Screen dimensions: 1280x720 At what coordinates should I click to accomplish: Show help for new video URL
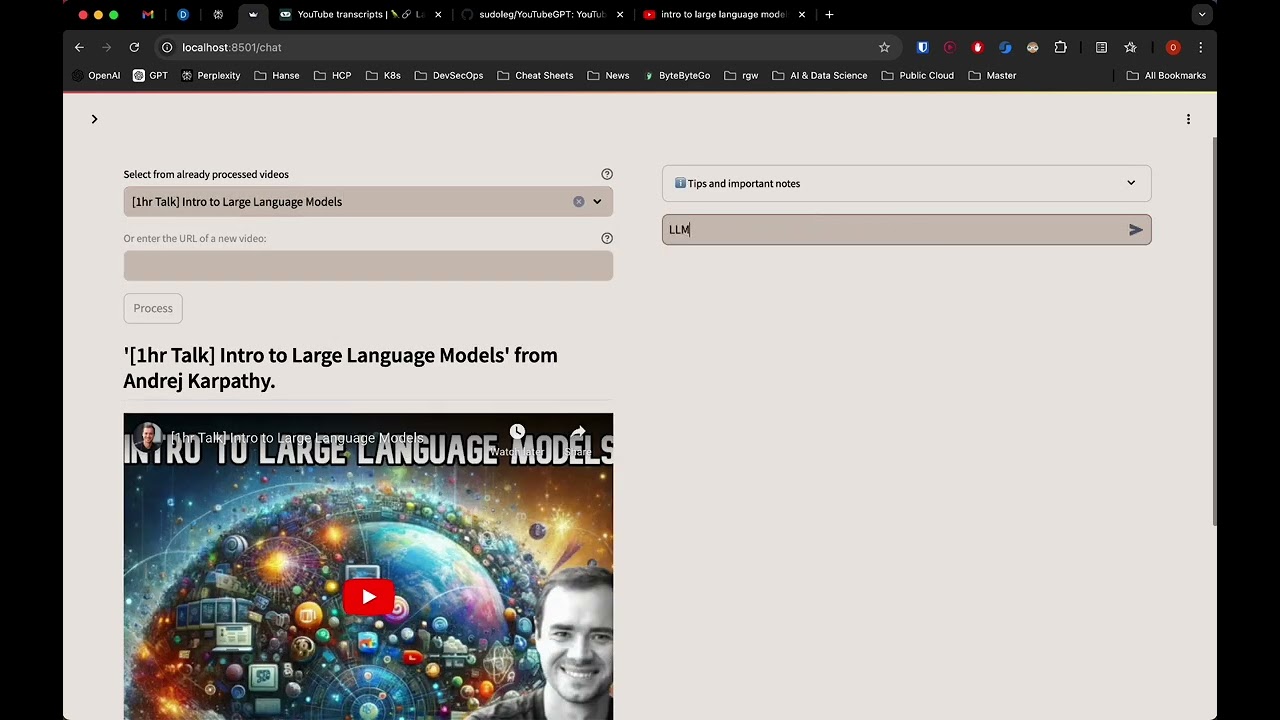[x=607, y=238]
